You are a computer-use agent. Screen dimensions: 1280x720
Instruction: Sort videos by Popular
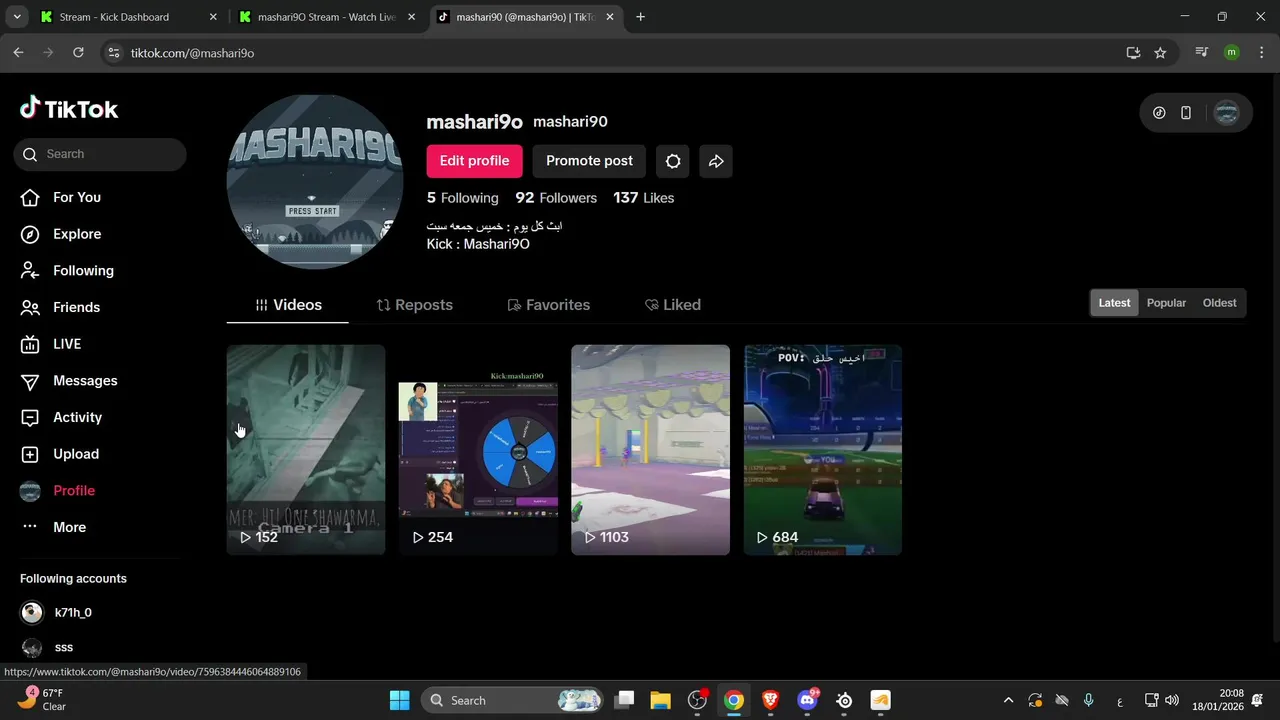click(1166, 303)
